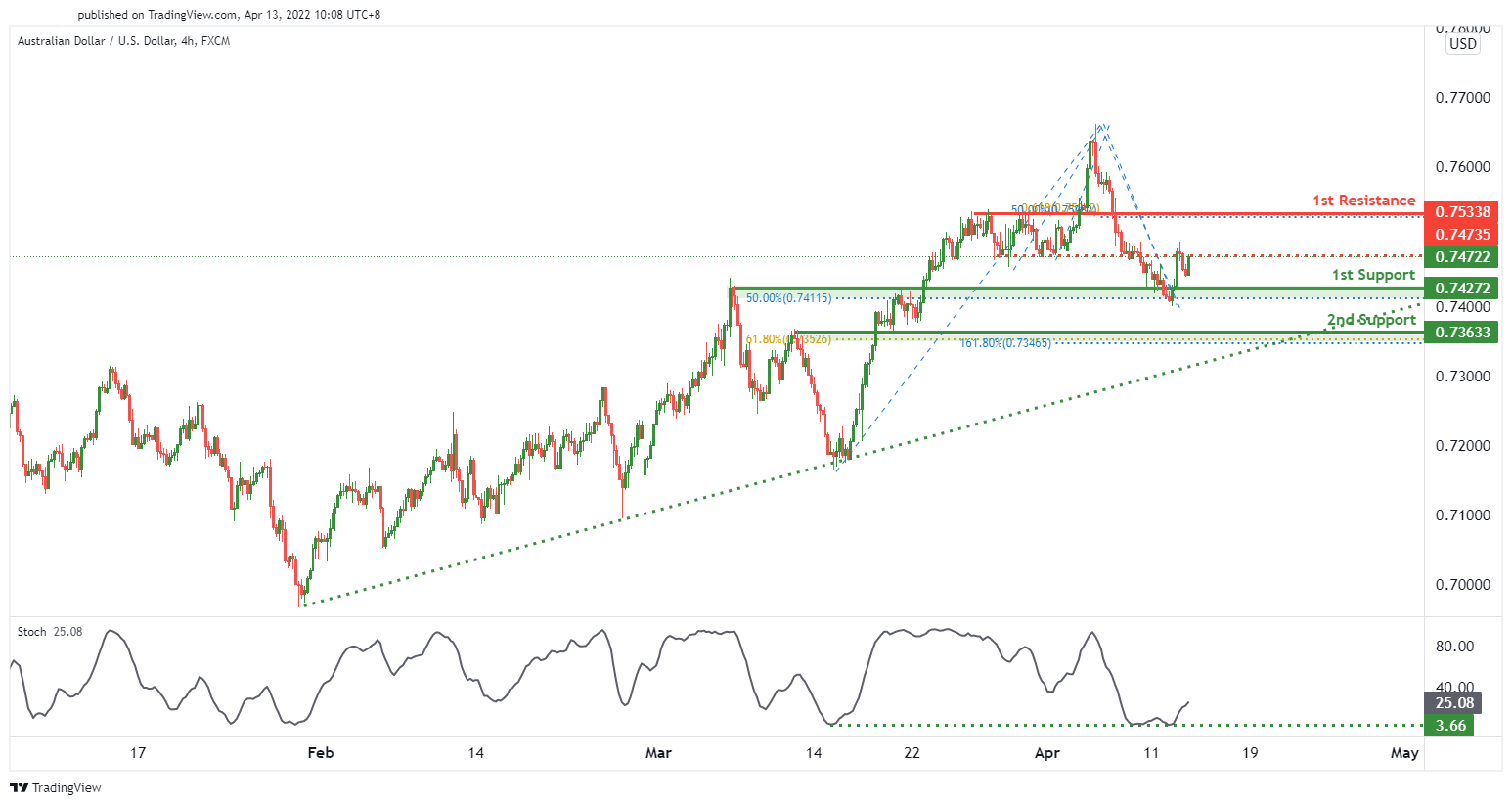Click the Mar date on the time axis
This screenshot has height=805, width=1512.
(x=658, y=753)
